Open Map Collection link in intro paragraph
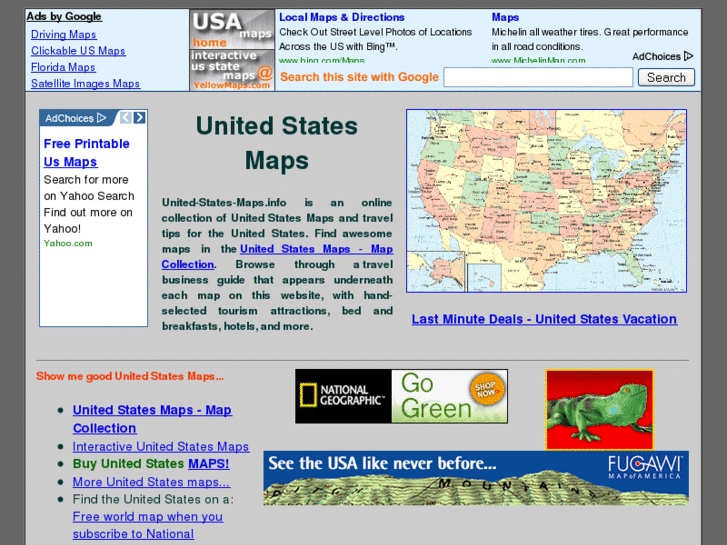Image resolution: width=727 pixels, height=545 pixels. pos(277,256)
